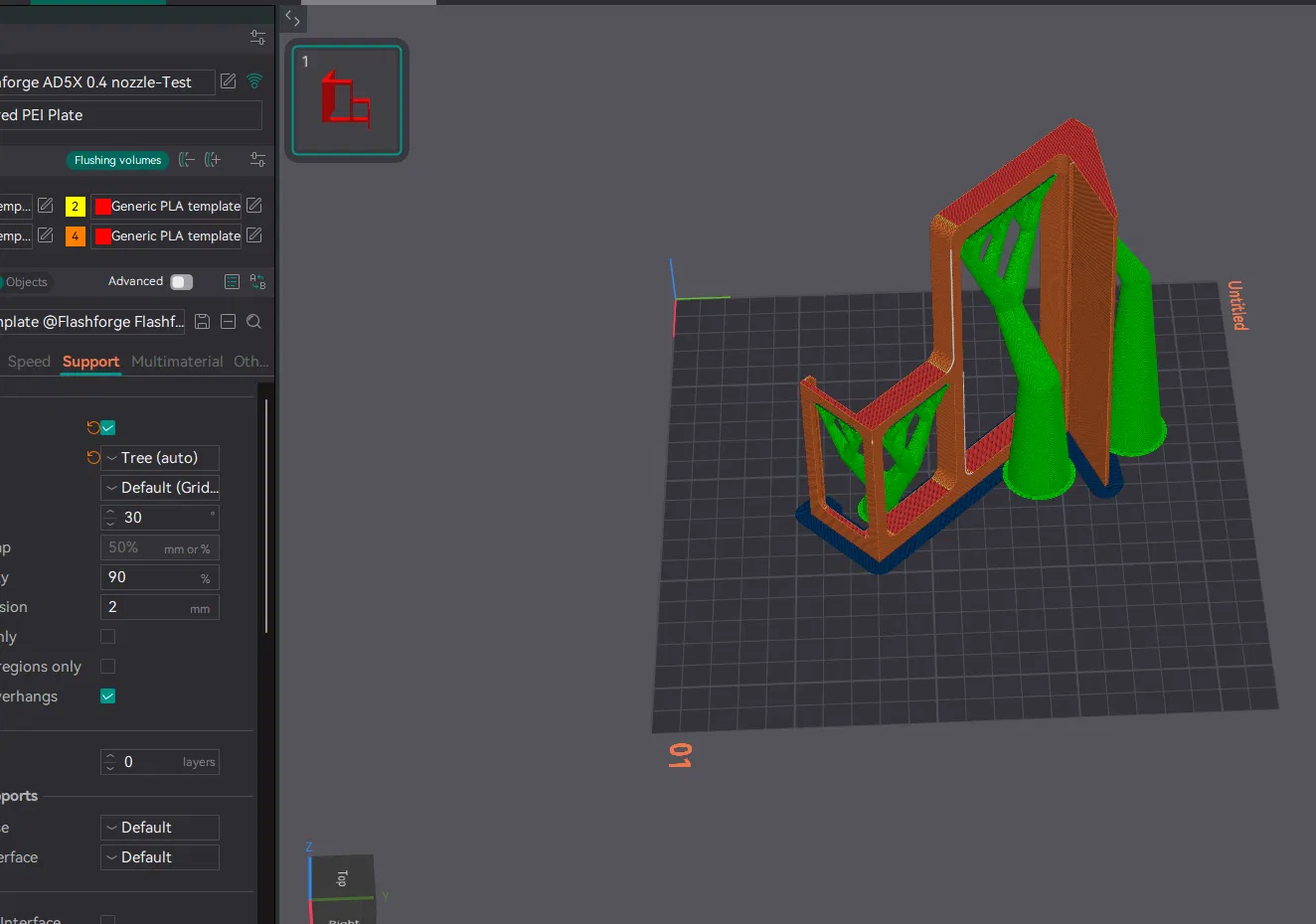Image resolution: width=1316 pixels, height=924 pixels.
Task: Open filament 2 Generic PLA template dropdown
Action: [166, 207]
